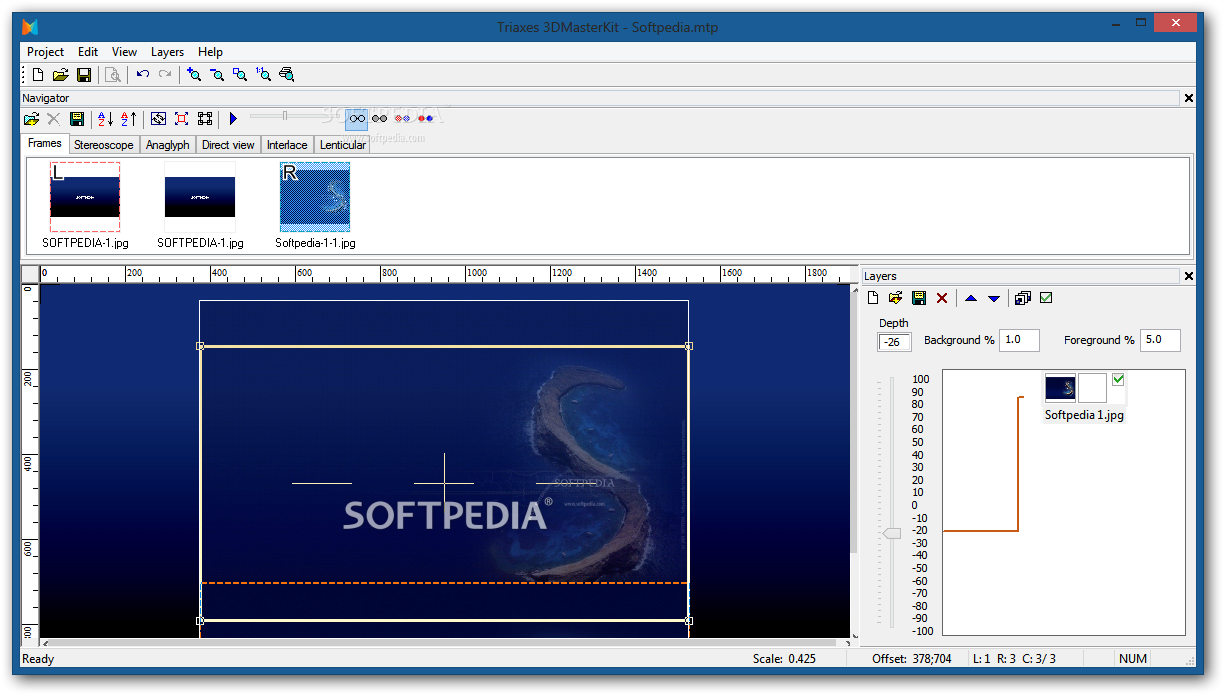Switch to the Anaglyph tab
This screenshot has width=1224, height=695.
click(167, 145)
